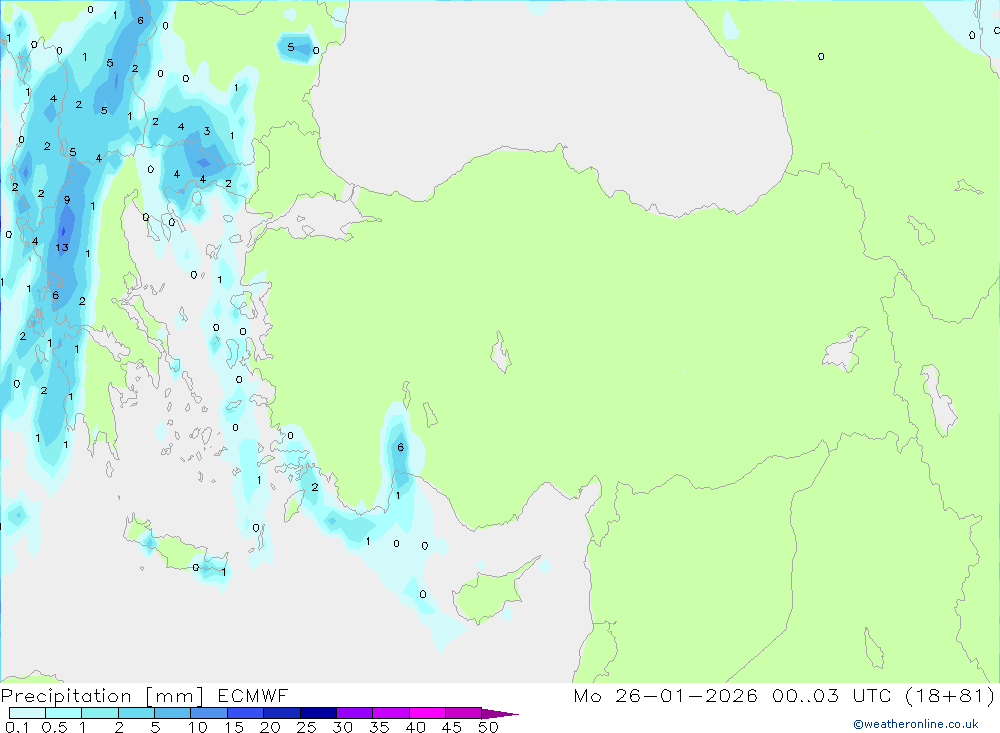
Task: Click the 20–25 mm dark blue swatch
Action: (x=282, y=713)
